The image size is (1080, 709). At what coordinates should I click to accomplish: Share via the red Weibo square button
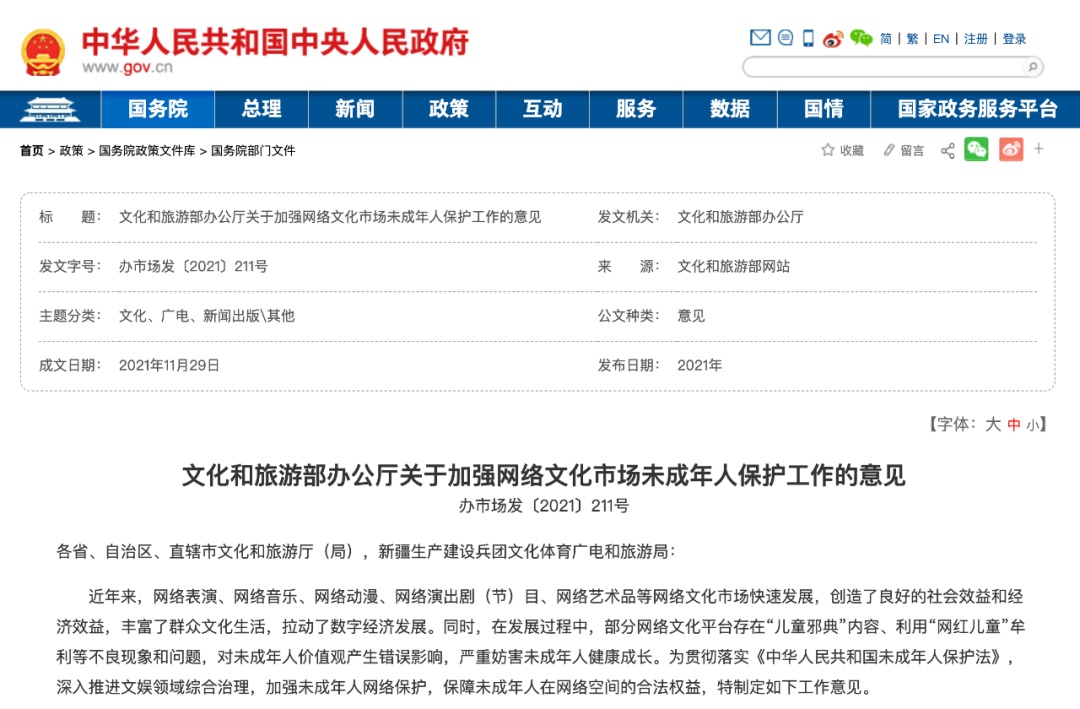tap(1011, 150)
